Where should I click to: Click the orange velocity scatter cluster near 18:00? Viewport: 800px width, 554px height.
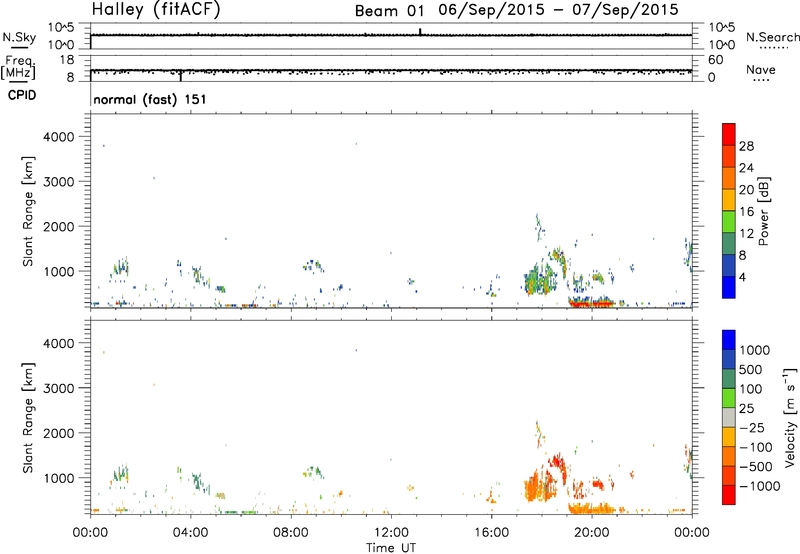coord(540,485)
